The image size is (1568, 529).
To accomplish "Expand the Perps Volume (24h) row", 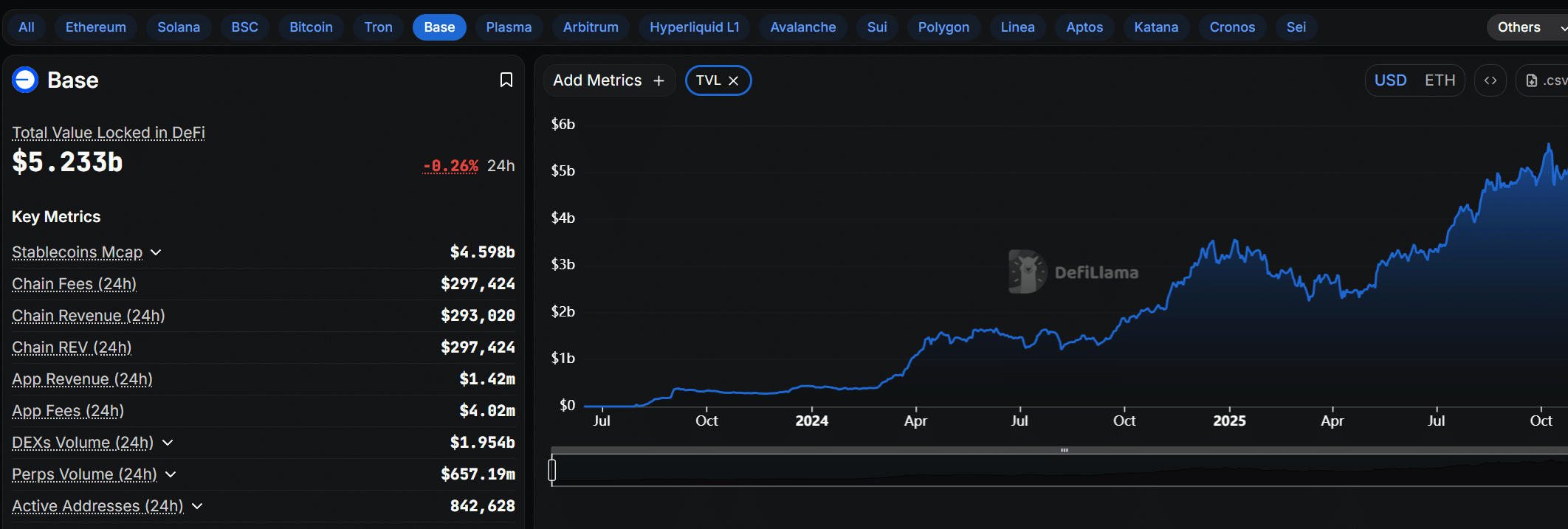I will coord(171,474).
